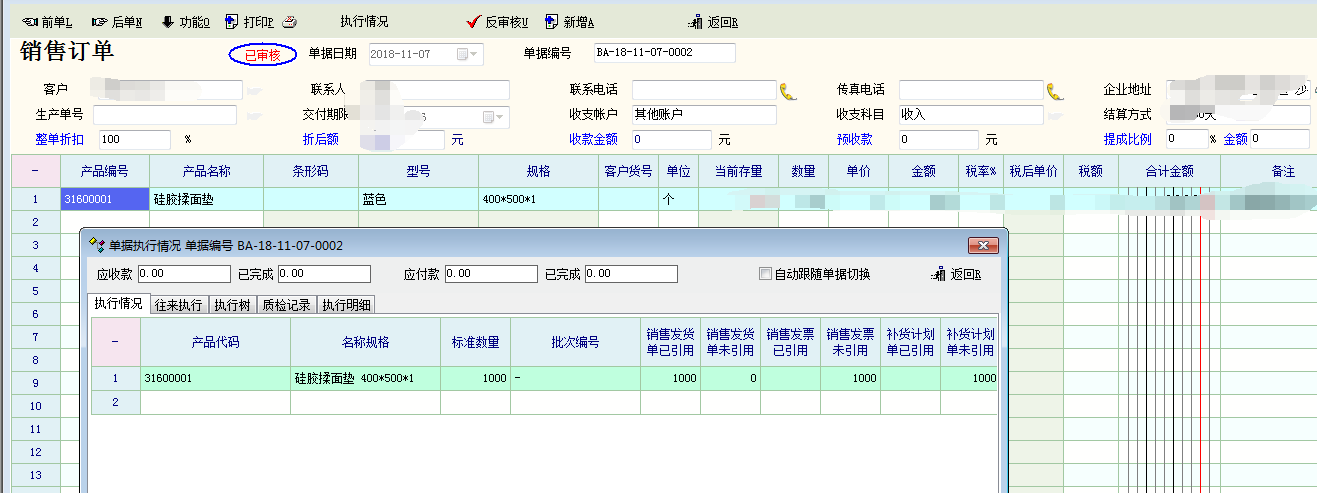Click the 整单折扣 blue label link
Viewport: 1317px width, 493px height.
pyautogui.click(x=59, y=139)
